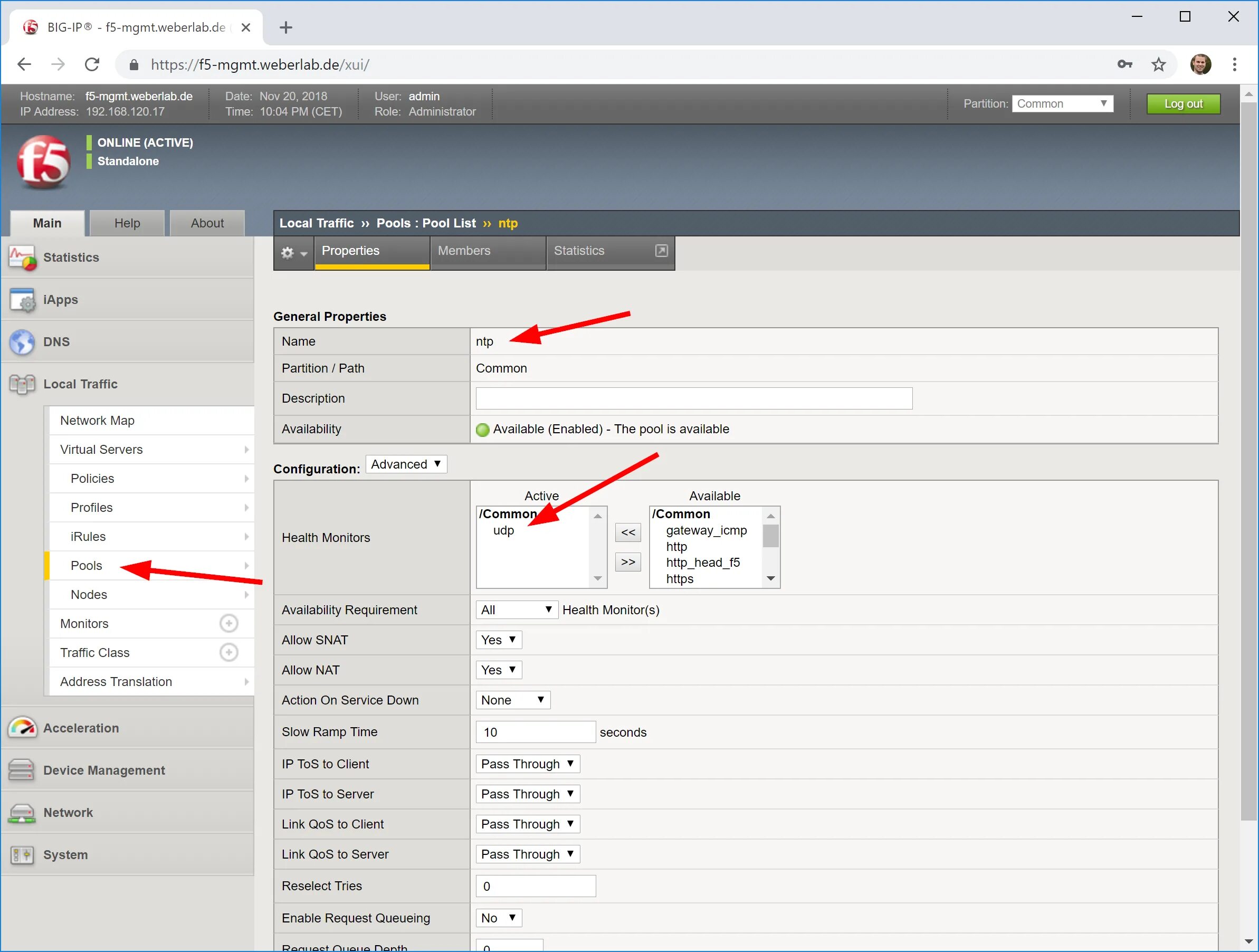
Task: Open the Partition Common dropdown
Action: pyautogui.click(x=1062, y=103)
